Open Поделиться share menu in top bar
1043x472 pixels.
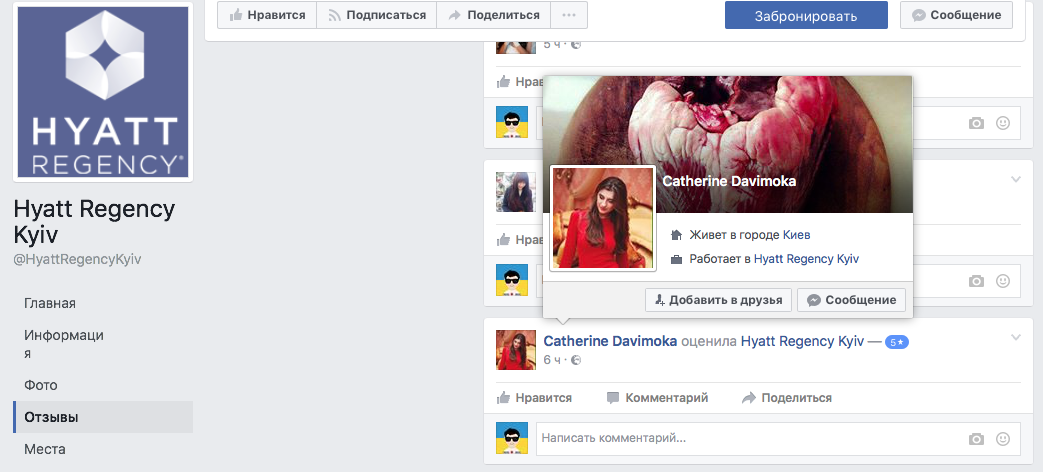point(493,15)
